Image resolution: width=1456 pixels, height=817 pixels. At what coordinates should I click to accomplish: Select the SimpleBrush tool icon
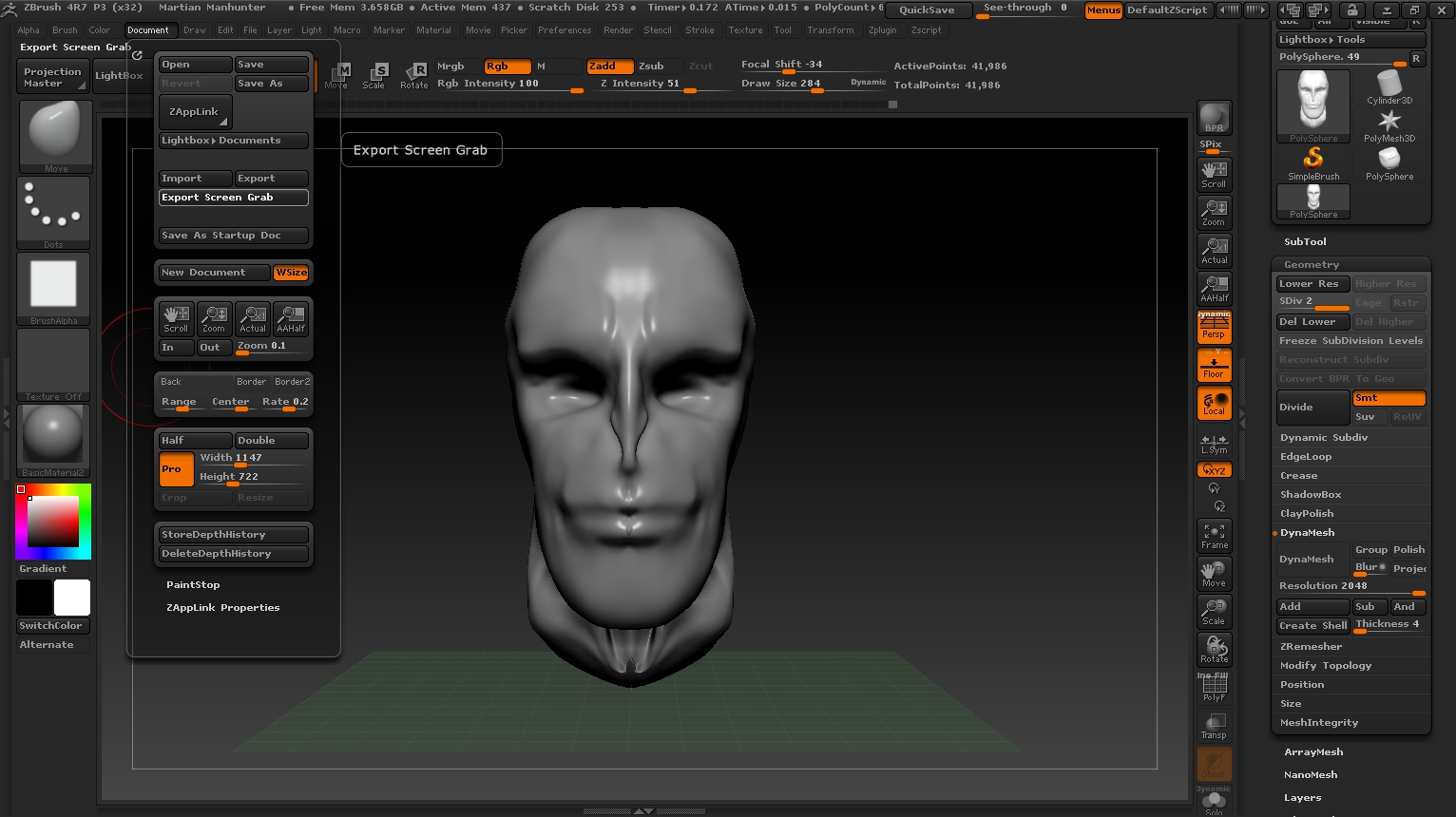(x=1313, y=162)
